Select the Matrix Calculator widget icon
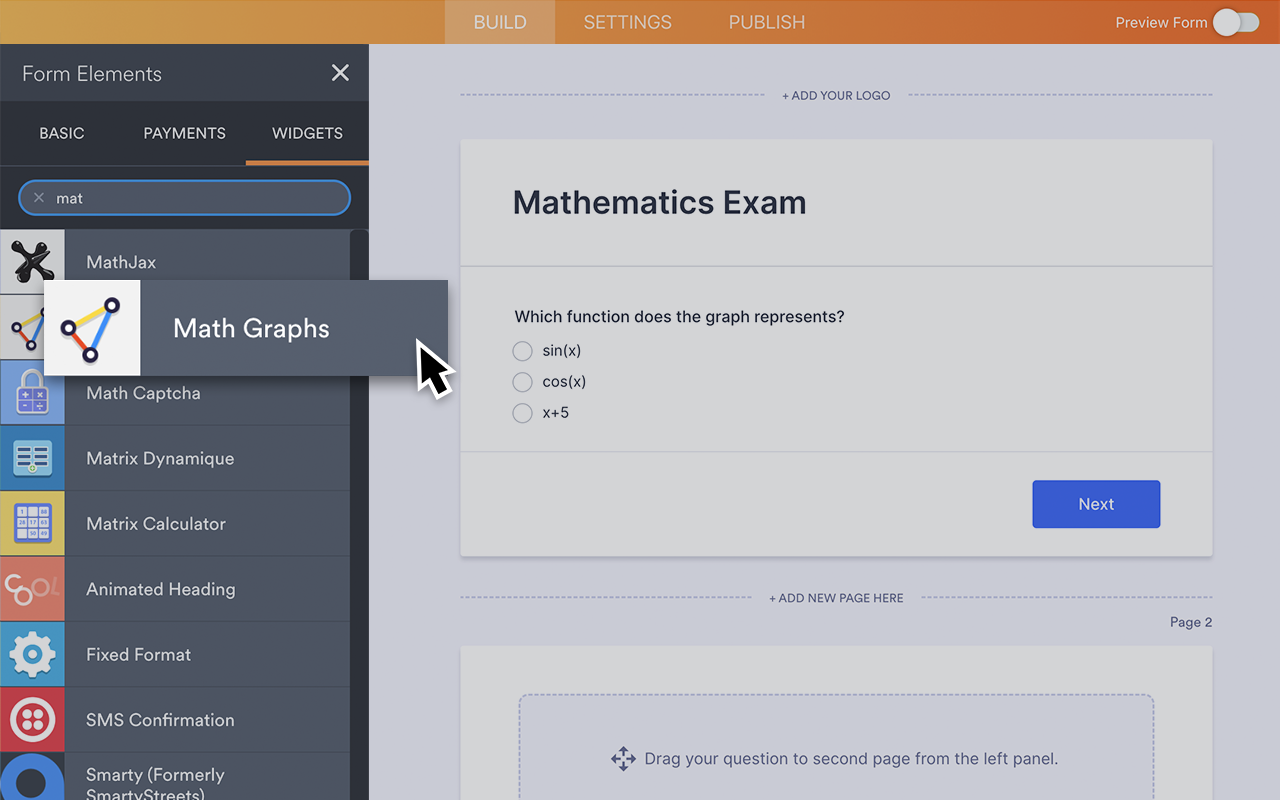The width and height of the screenshot is (1280, 800). (32, 523)
